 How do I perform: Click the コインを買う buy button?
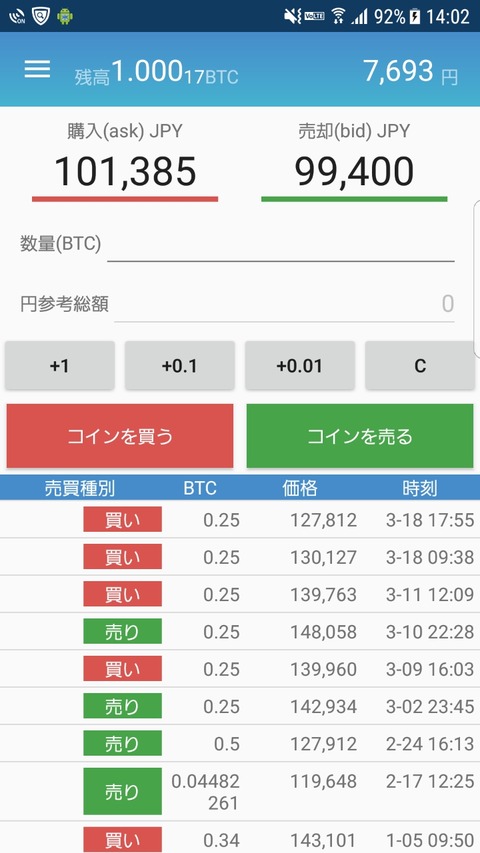(x=120, y=436)
